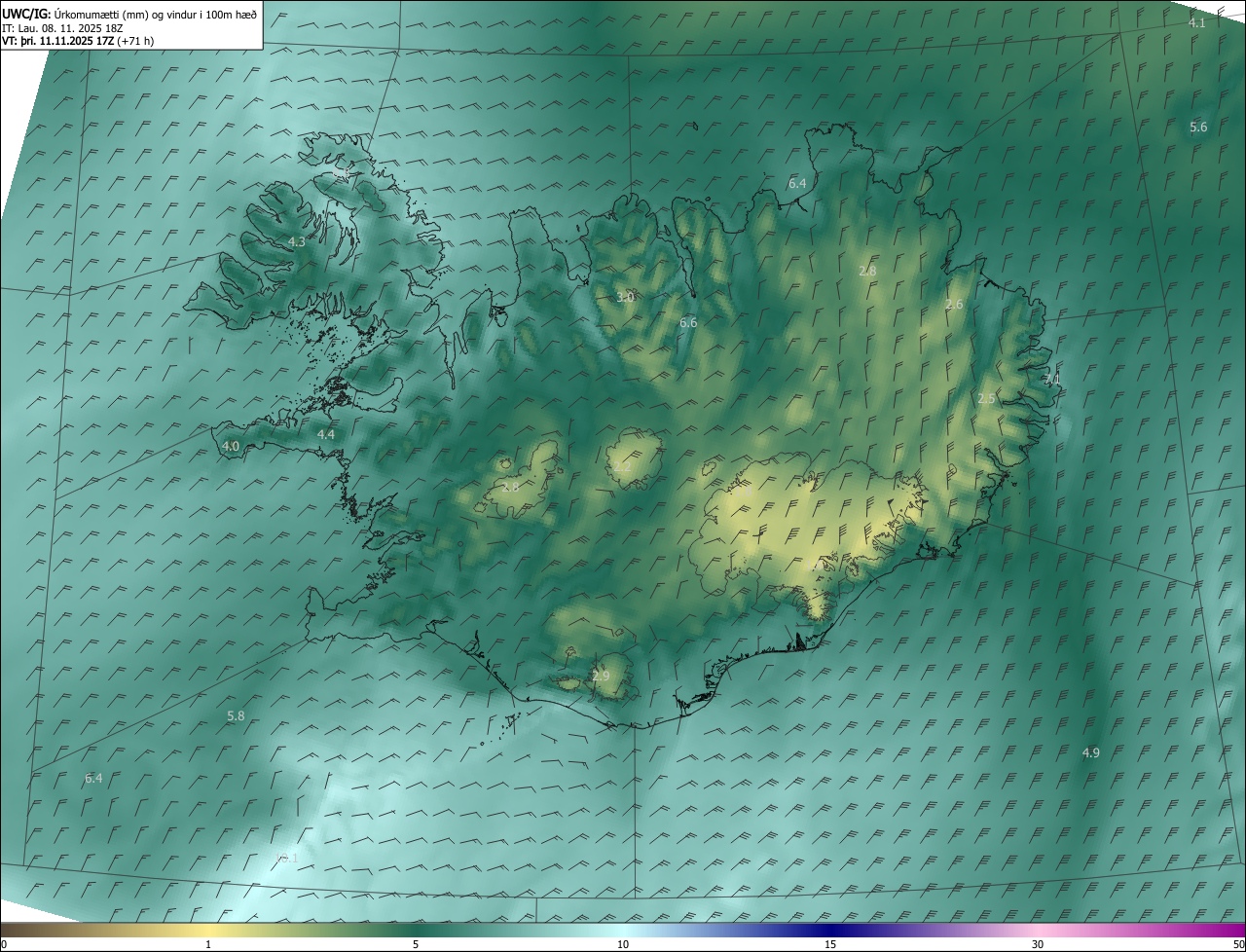Click the 4.3 value on the Westfjords

[x=297, y=241]
